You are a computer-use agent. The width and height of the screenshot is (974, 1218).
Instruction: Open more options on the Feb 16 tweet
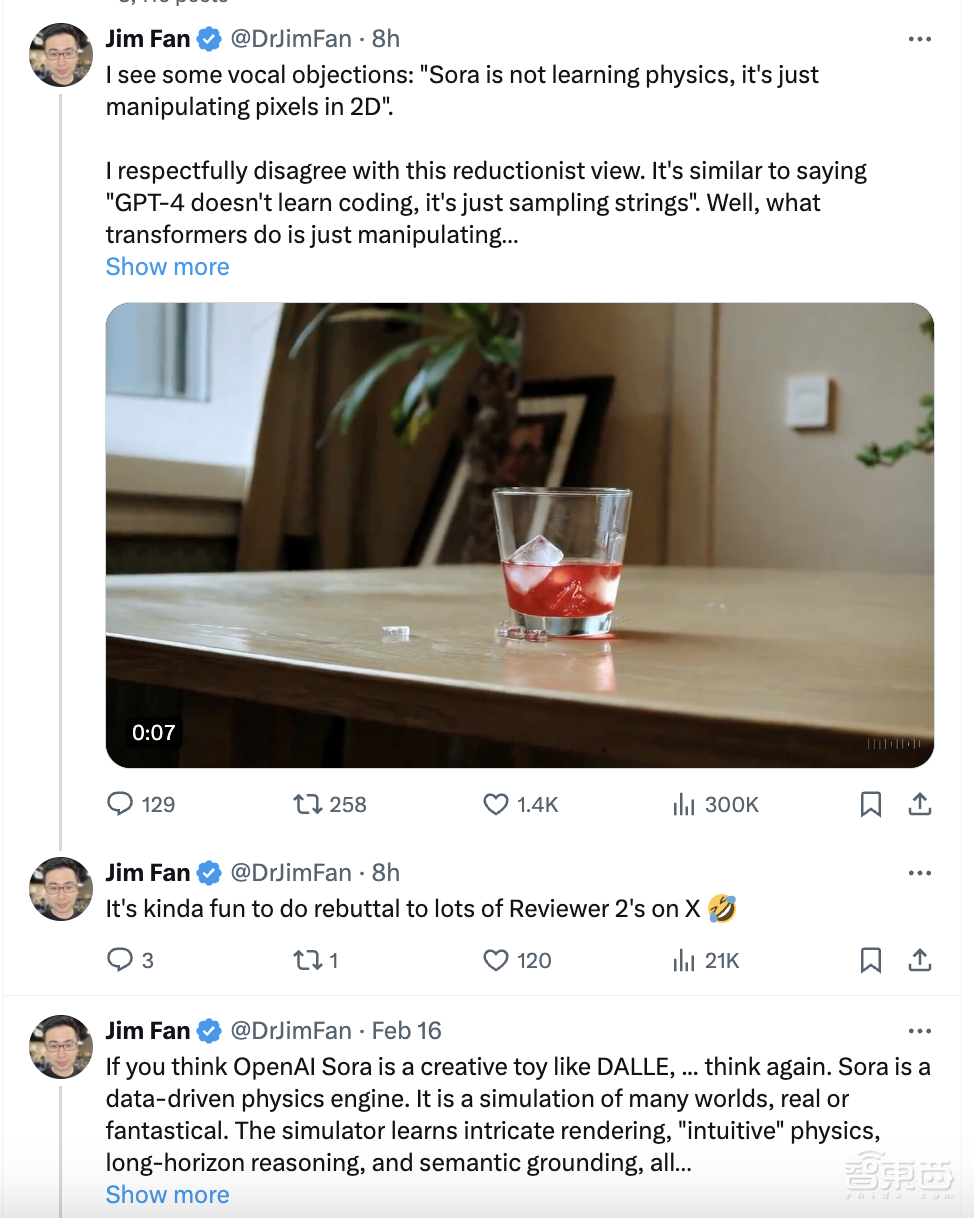click(x=919, y=1031)
